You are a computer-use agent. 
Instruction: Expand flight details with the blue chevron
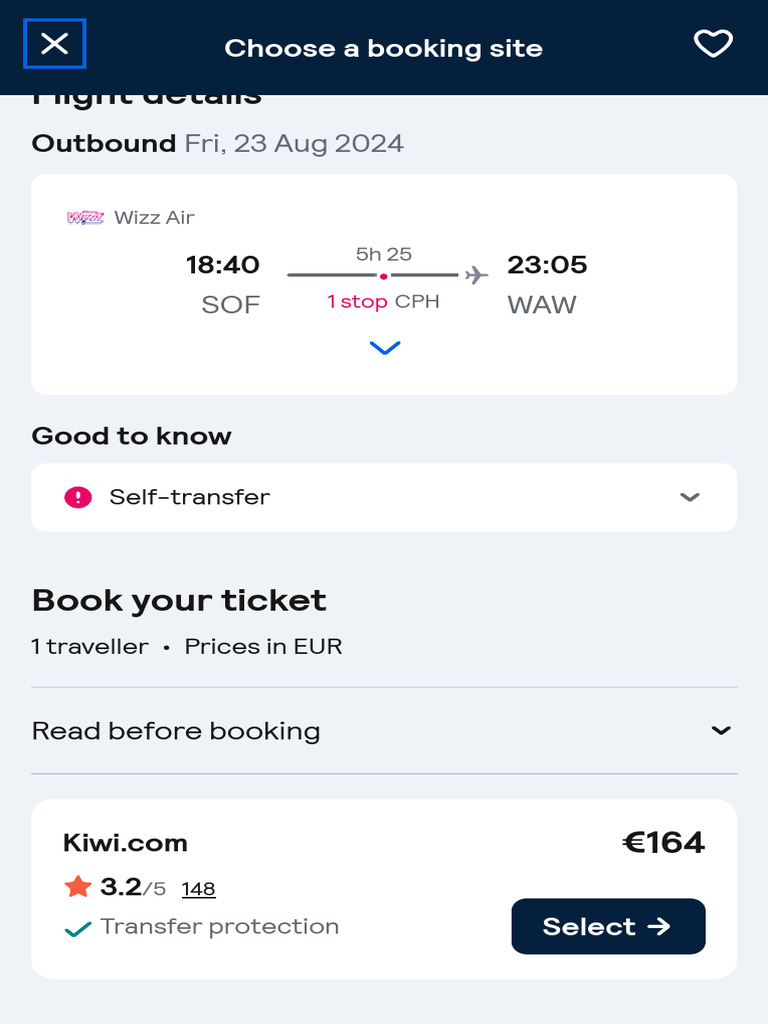point(385,348)
